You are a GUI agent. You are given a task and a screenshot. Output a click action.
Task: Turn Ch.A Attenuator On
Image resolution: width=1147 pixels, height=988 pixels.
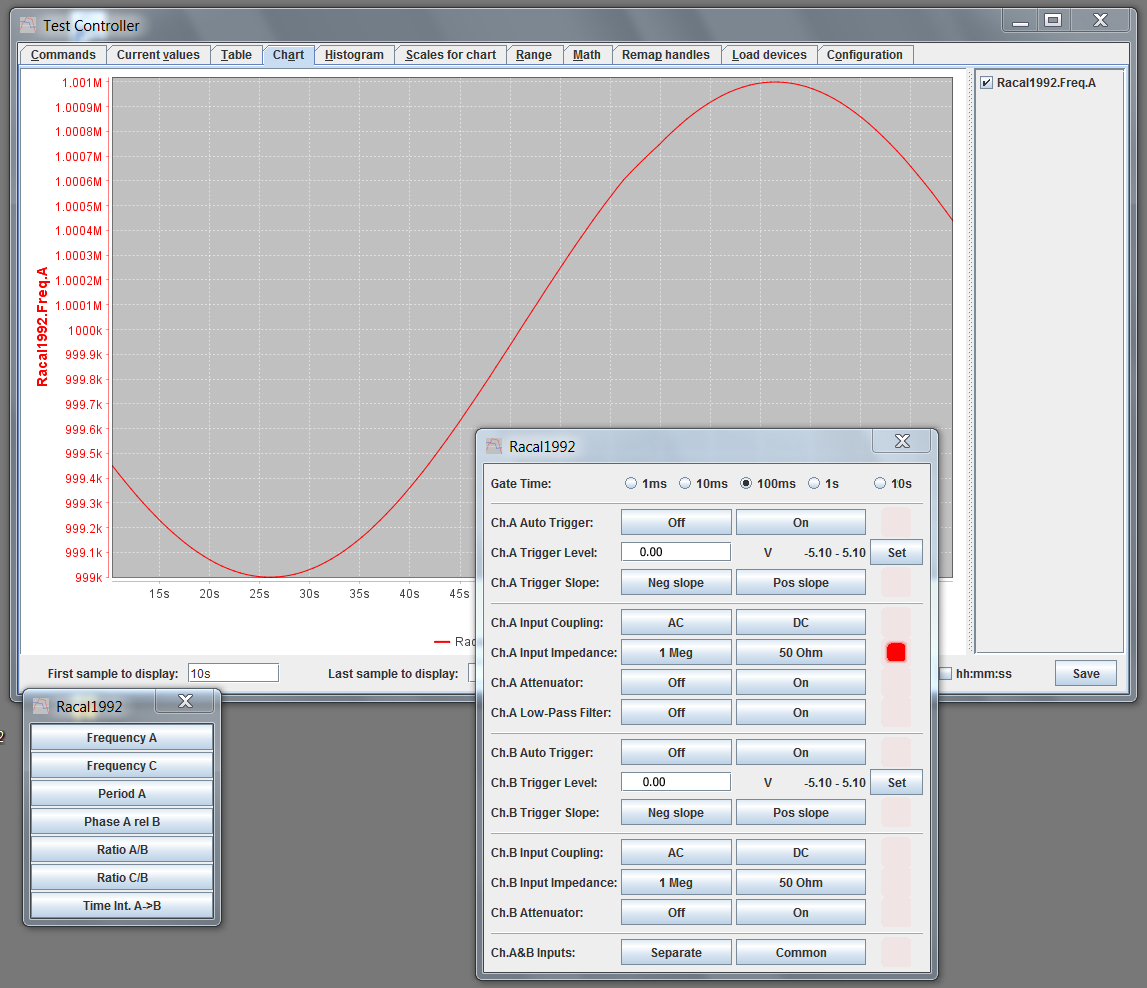point(800,682)
